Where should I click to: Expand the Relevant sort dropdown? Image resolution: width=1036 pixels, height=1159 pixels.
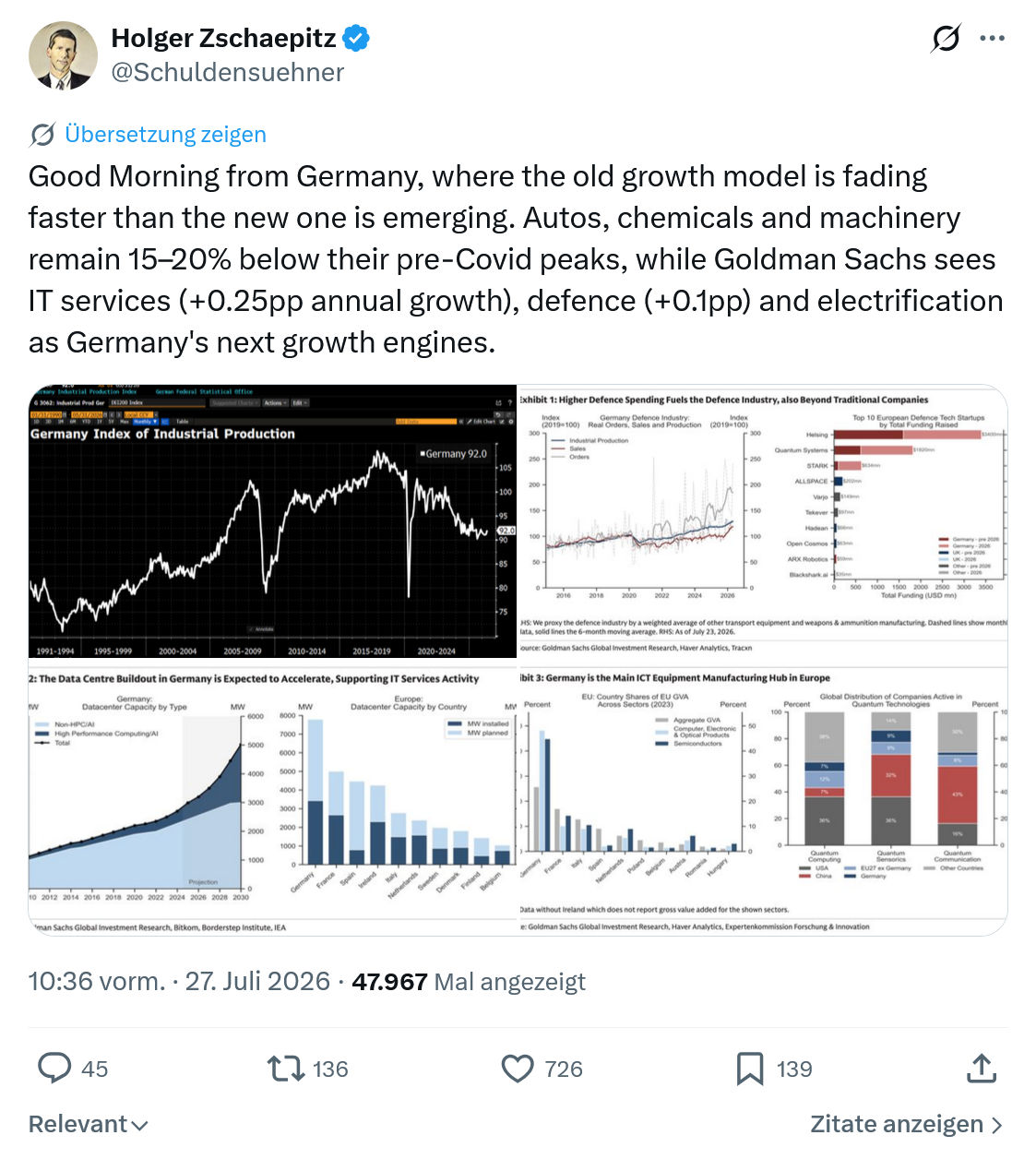89,1124
